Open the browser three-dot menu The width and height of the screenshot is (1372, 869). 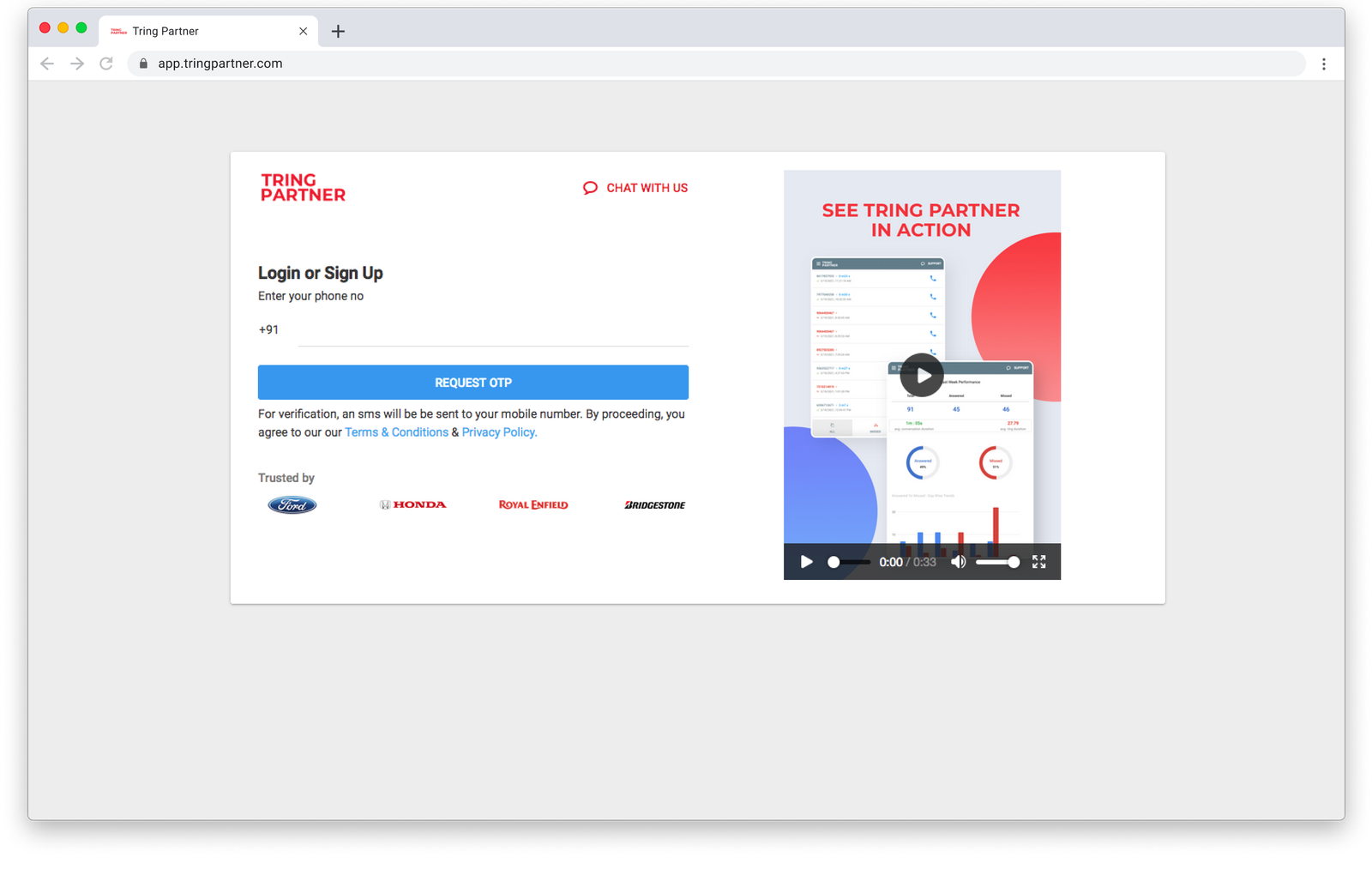(1323, 63)
